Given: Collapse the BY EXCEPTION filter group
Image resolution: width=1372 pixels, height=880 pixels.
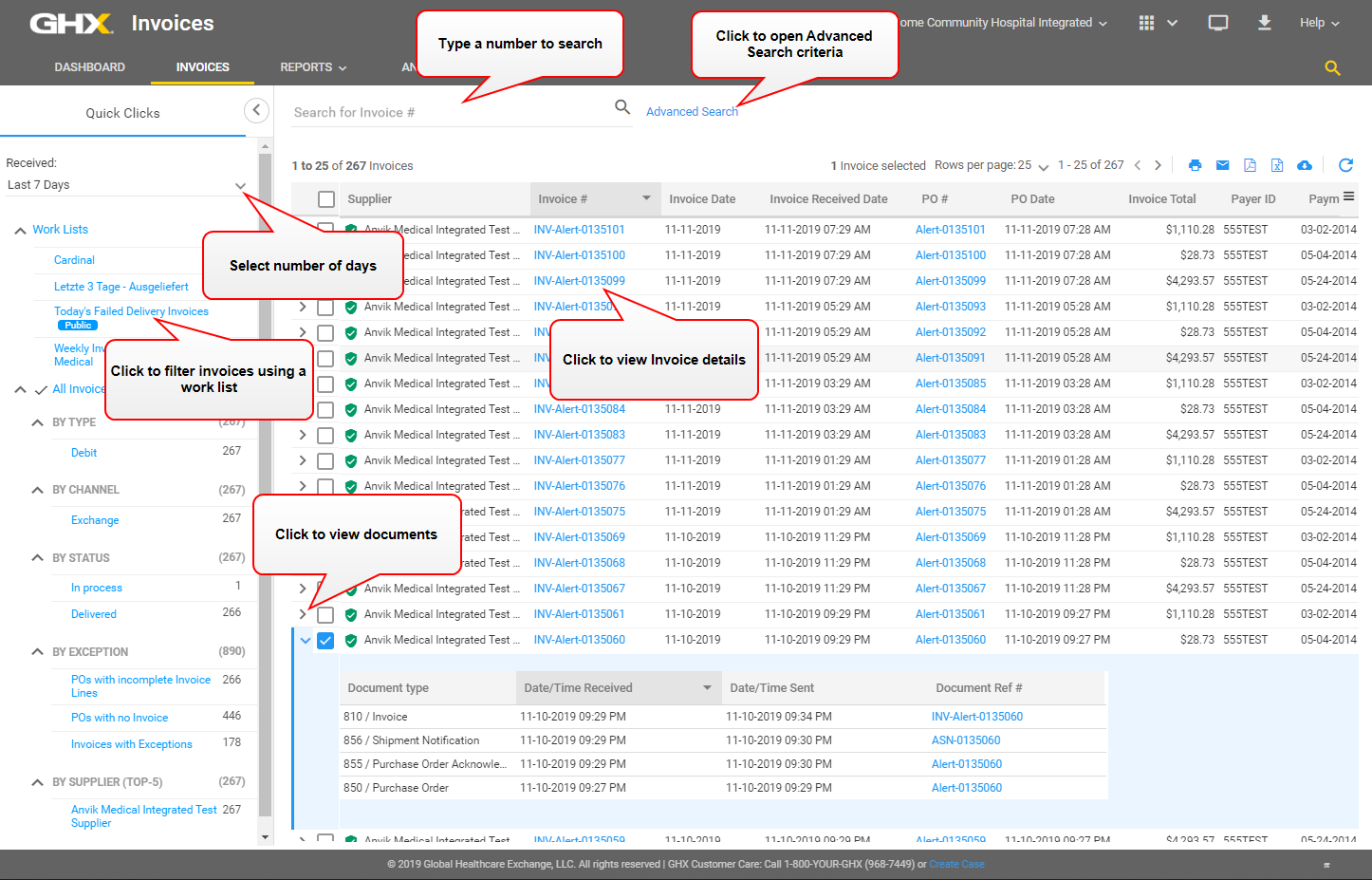Looking at the screenshot, I should pos(37,652).
